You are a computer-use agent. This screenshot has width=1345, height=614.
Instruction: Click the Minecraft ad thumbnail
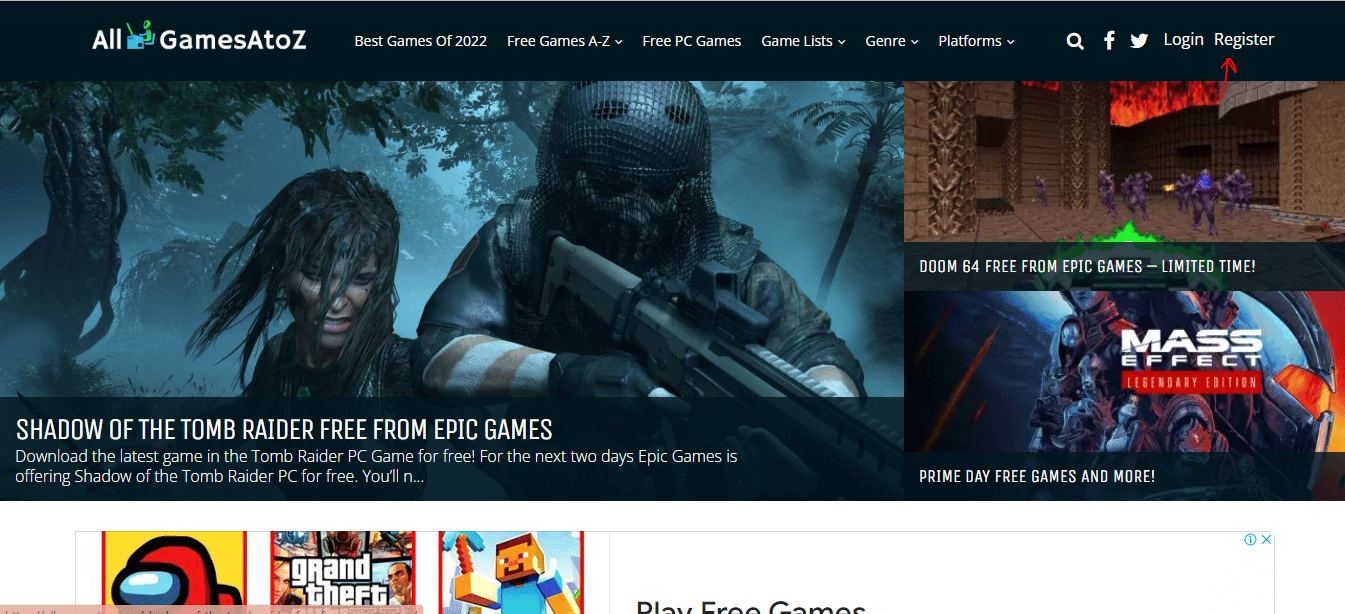click(511, 572)
